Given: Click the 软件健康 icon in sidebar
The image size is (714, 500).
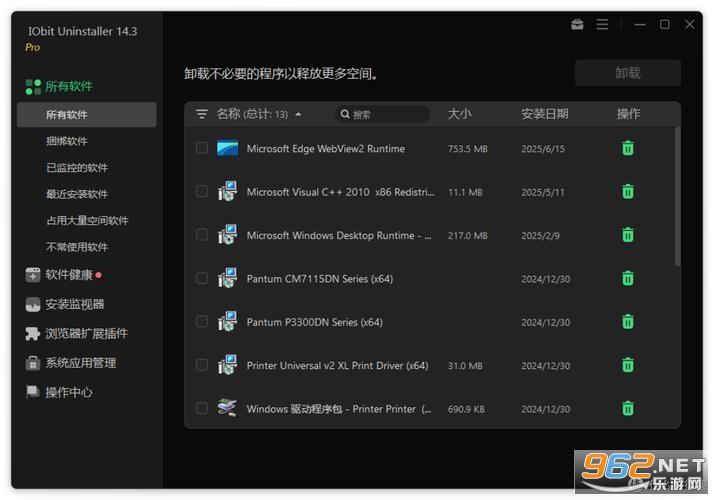Looking at the screenshot, I should pos(33,275).
